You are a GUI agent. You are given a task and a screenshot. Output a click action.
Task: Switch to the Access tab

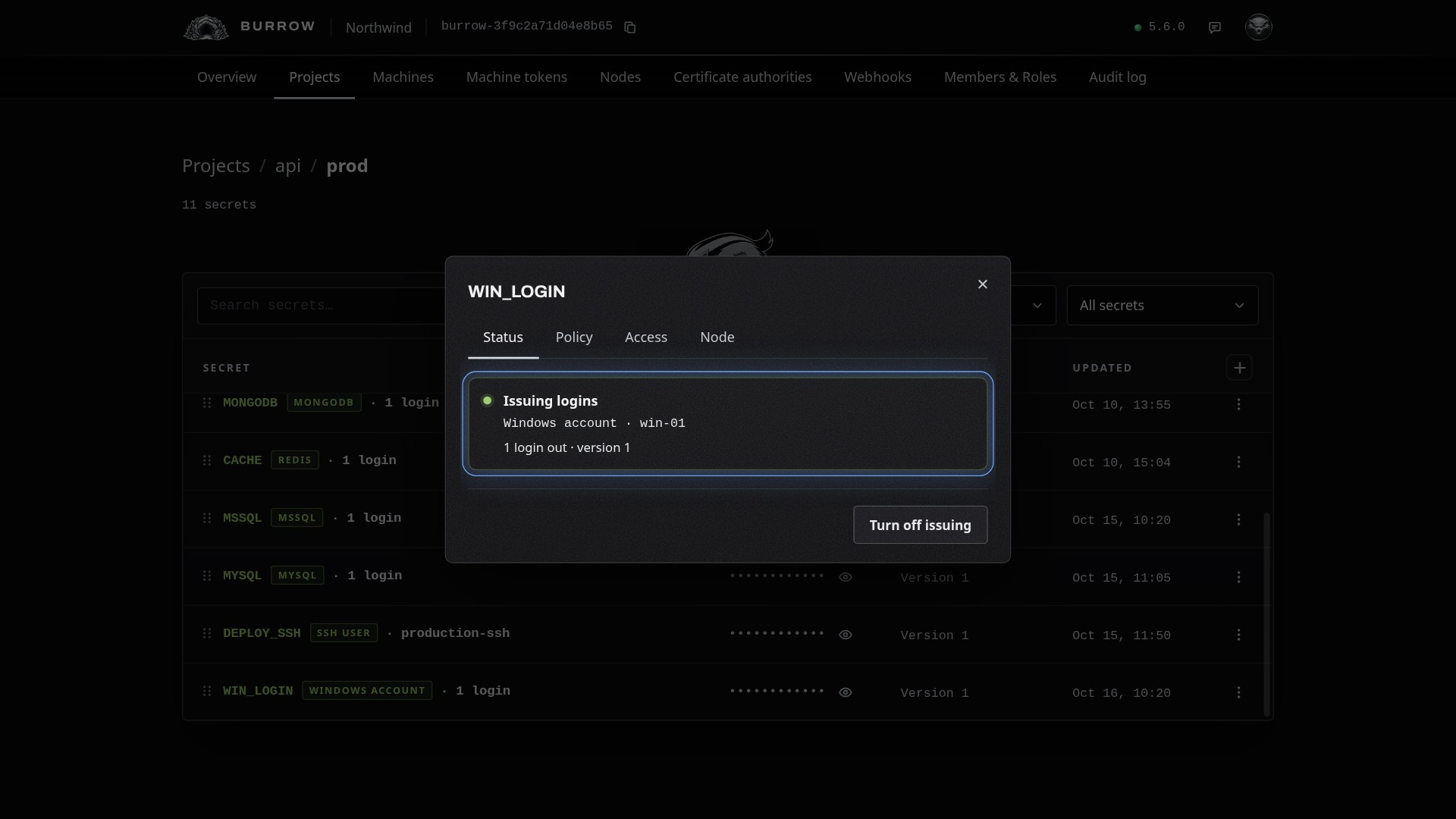646,337
